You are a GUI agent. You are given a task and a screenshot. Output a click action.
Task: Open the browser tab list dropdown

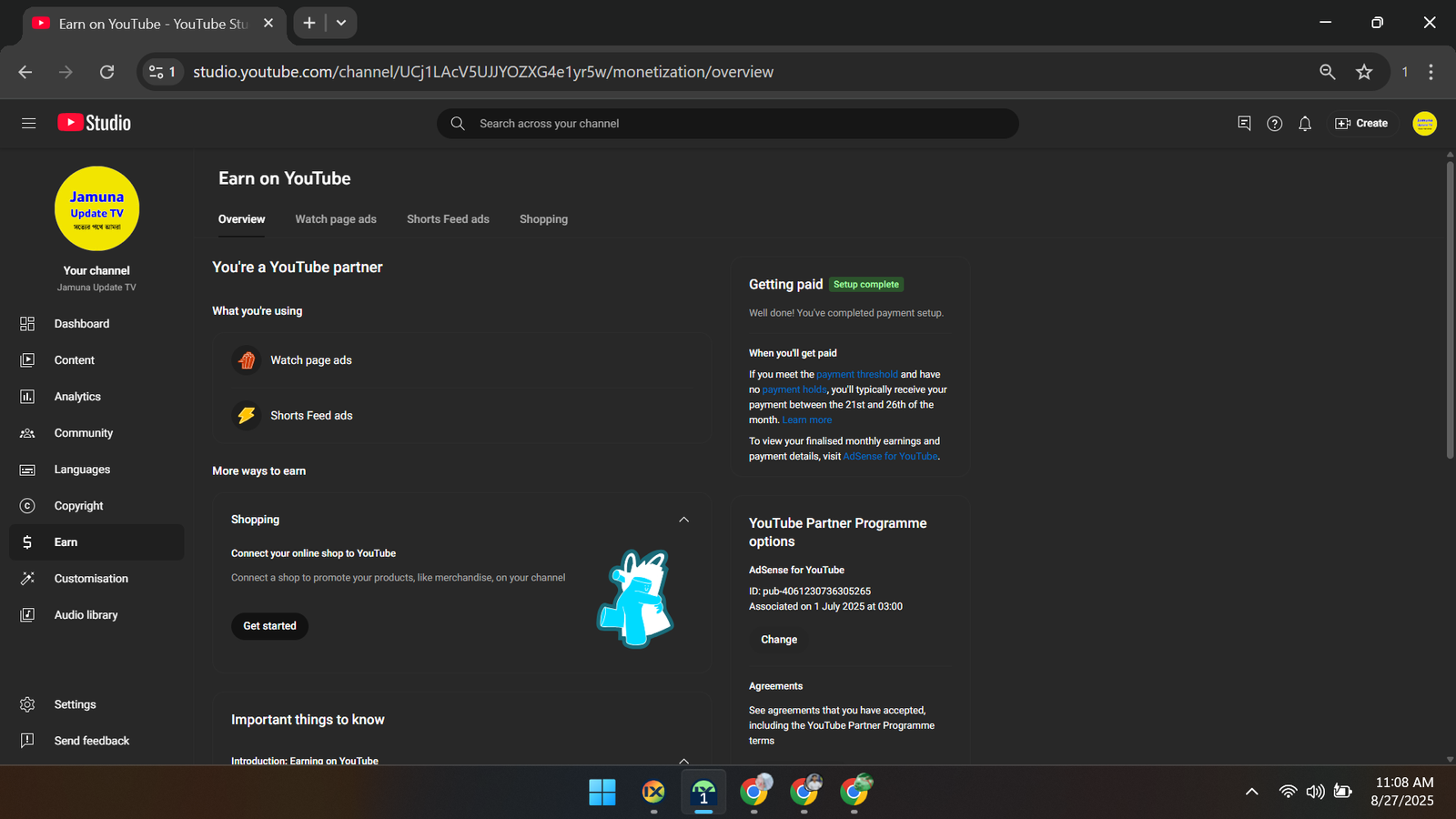click(x=341, y=23)
